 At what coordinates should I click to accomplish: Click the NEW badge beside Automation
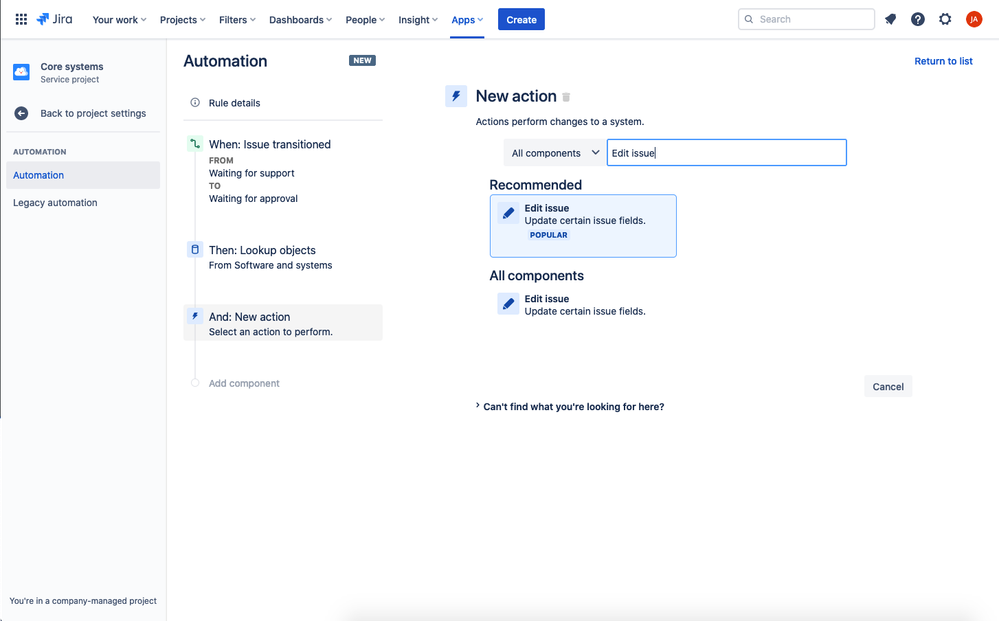pos(362,61)
